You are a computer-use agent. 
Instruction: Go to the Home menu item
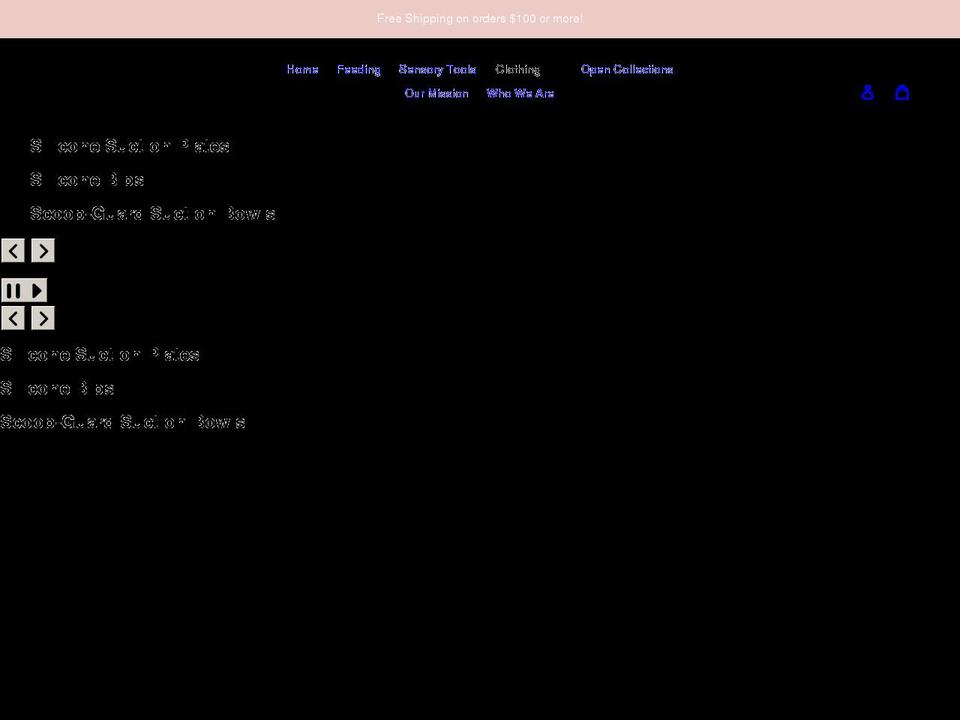point(302,69)
